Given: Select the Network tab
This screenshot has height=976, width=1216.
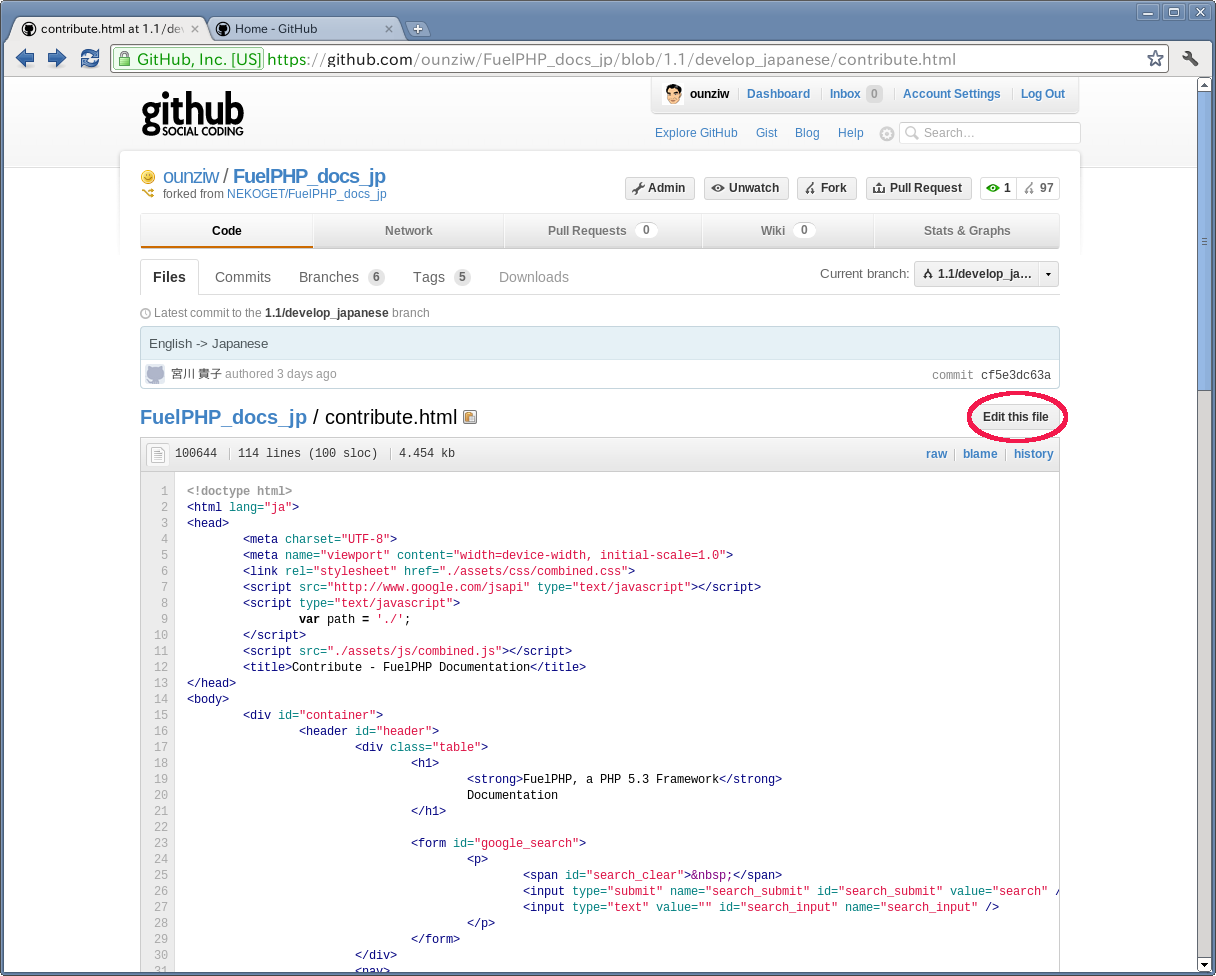Looking at the screenshot, I should tap(409, 231).
